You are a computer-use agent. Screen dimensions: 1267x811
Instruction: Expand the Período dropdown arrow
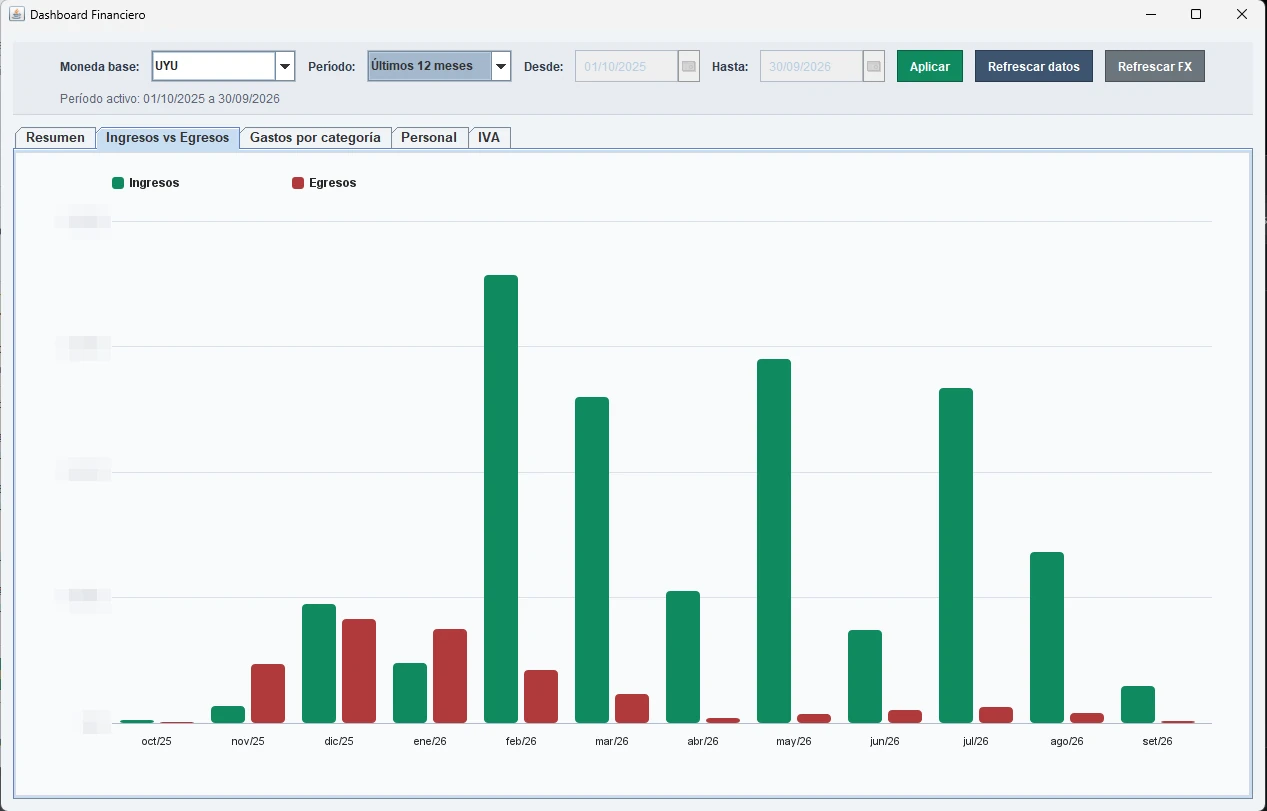[501, 66]
